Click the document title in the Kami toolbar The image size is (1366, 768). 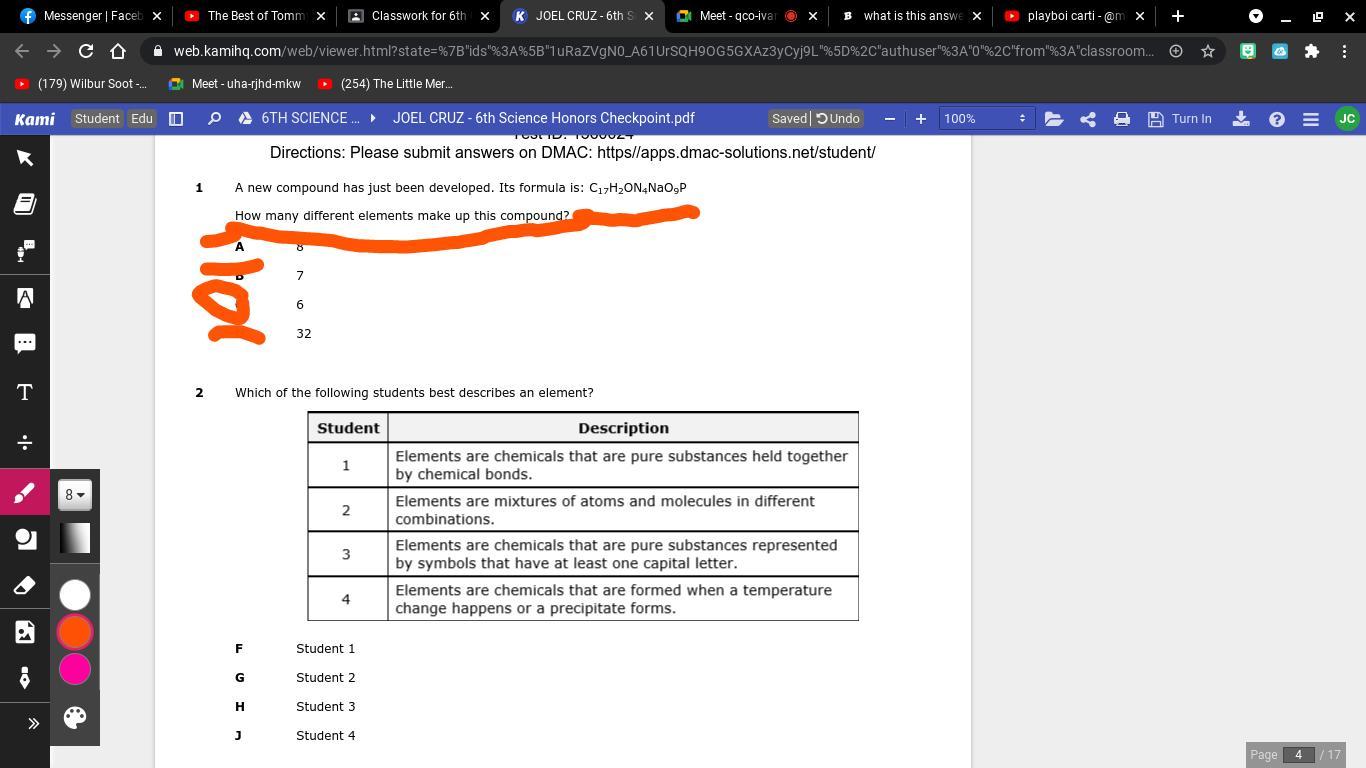543,118
